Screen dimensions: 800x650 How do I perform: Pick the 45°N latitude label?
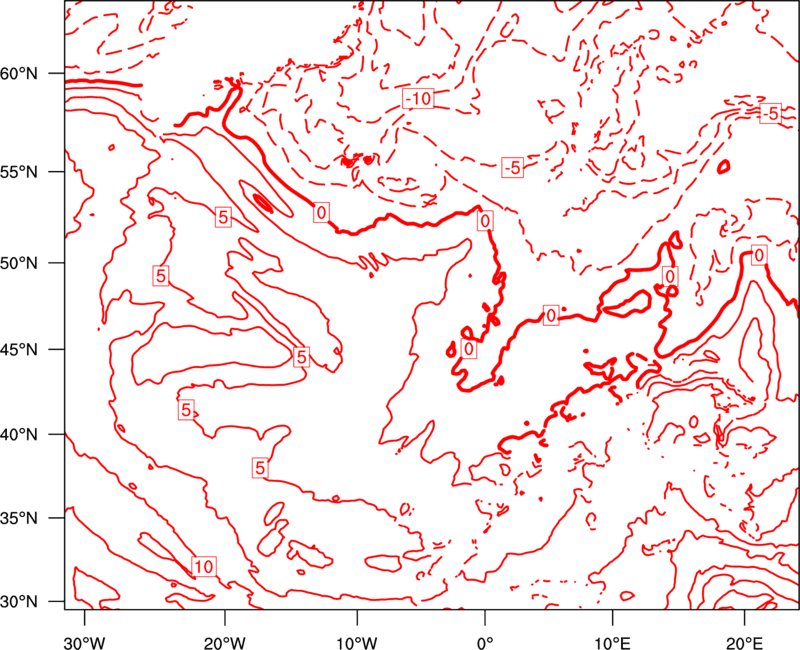tap(18, 349)
